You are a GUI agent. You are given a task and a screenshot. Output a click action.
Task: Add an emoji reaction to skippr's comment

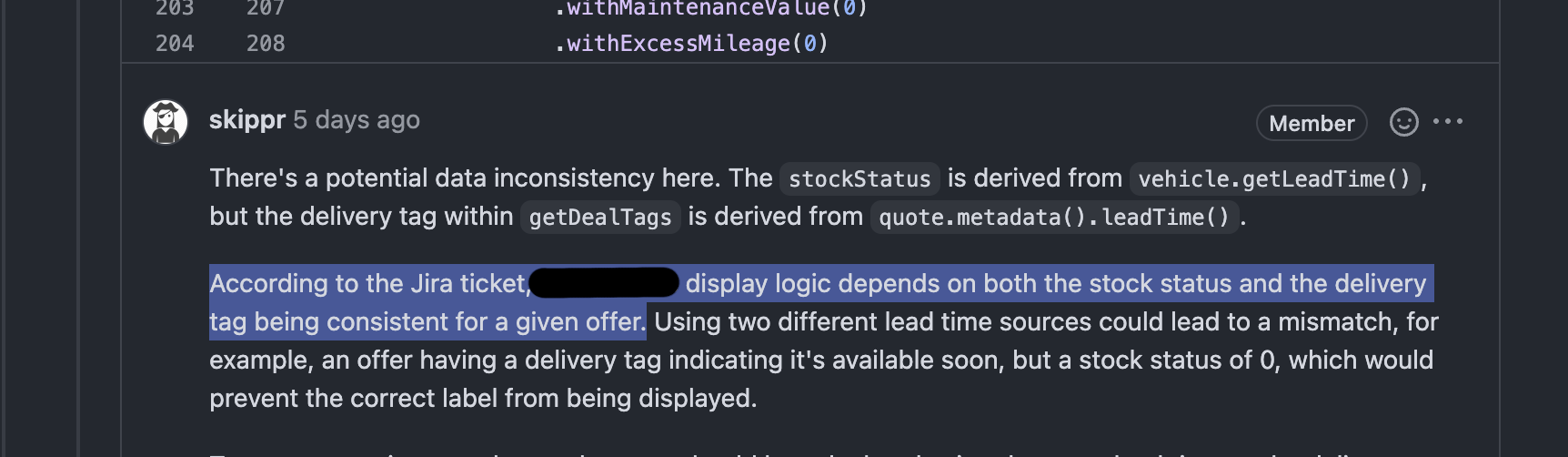(x=1403, y=122)
